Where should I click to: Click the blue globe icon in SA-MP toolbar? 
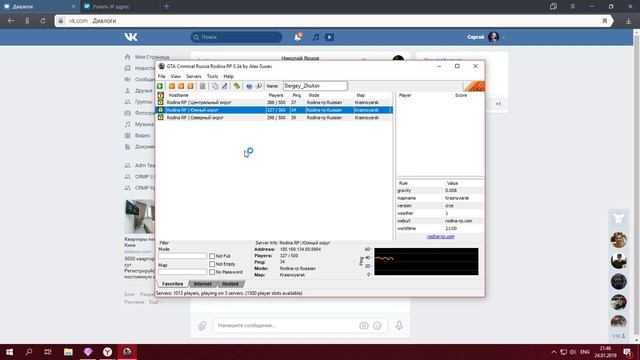click(x=249, y=86)
